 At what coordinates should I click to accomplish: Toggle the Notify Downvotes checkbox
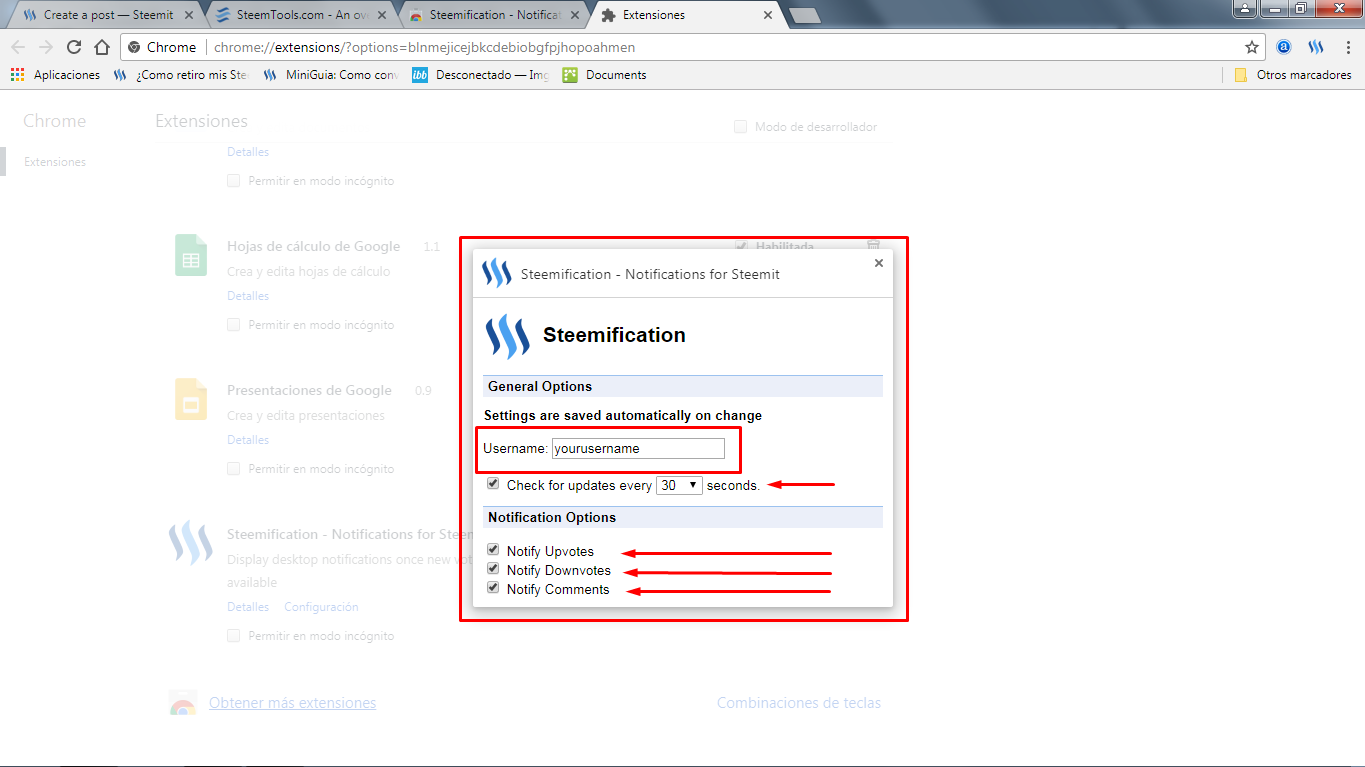tap(493, 568)
